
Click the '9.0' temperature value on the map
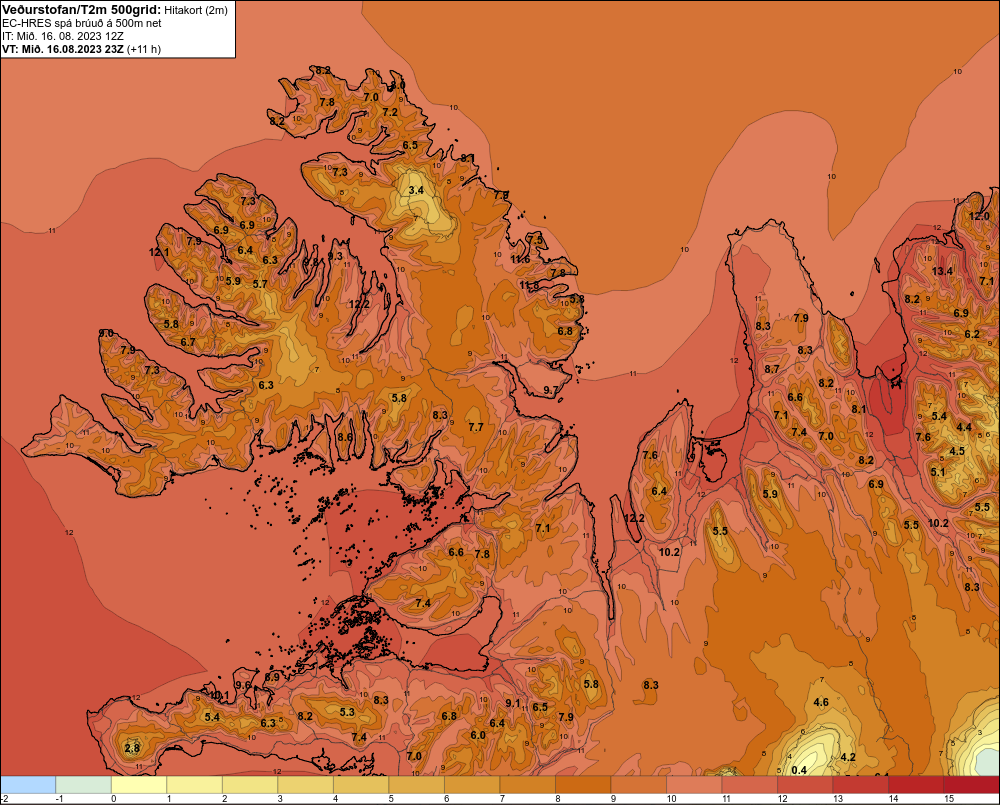(106, 333)
